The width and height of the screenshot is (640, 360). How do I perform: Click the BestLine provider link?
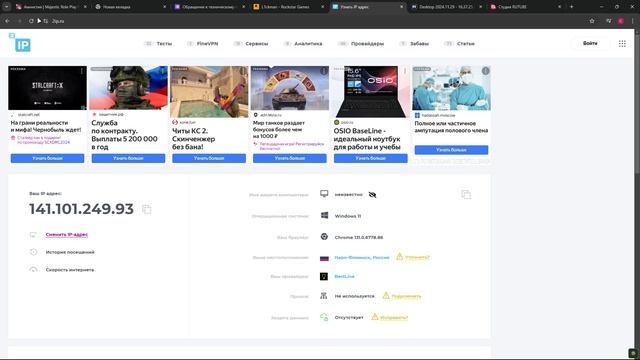click(344, 276)
